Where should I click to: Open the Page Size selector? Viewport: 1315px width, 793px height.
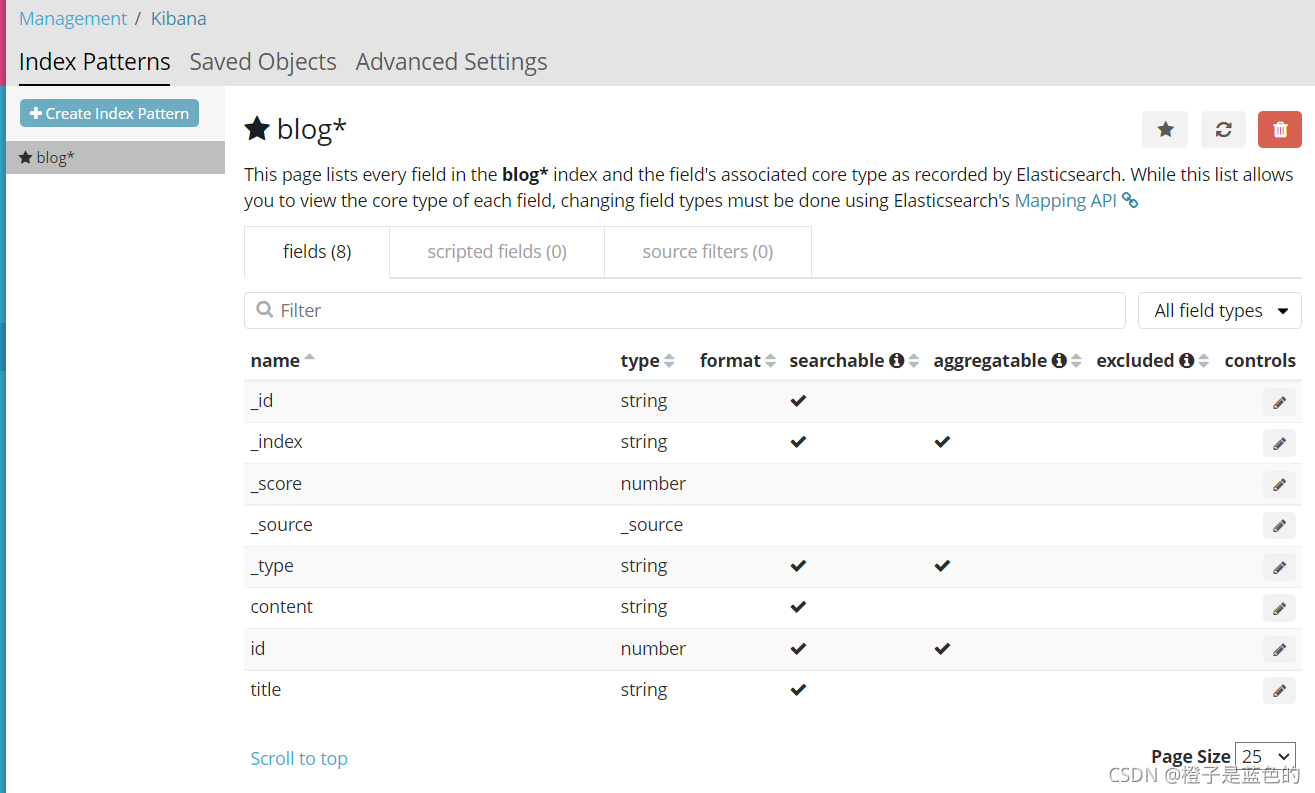click(x=1265, y=757)
